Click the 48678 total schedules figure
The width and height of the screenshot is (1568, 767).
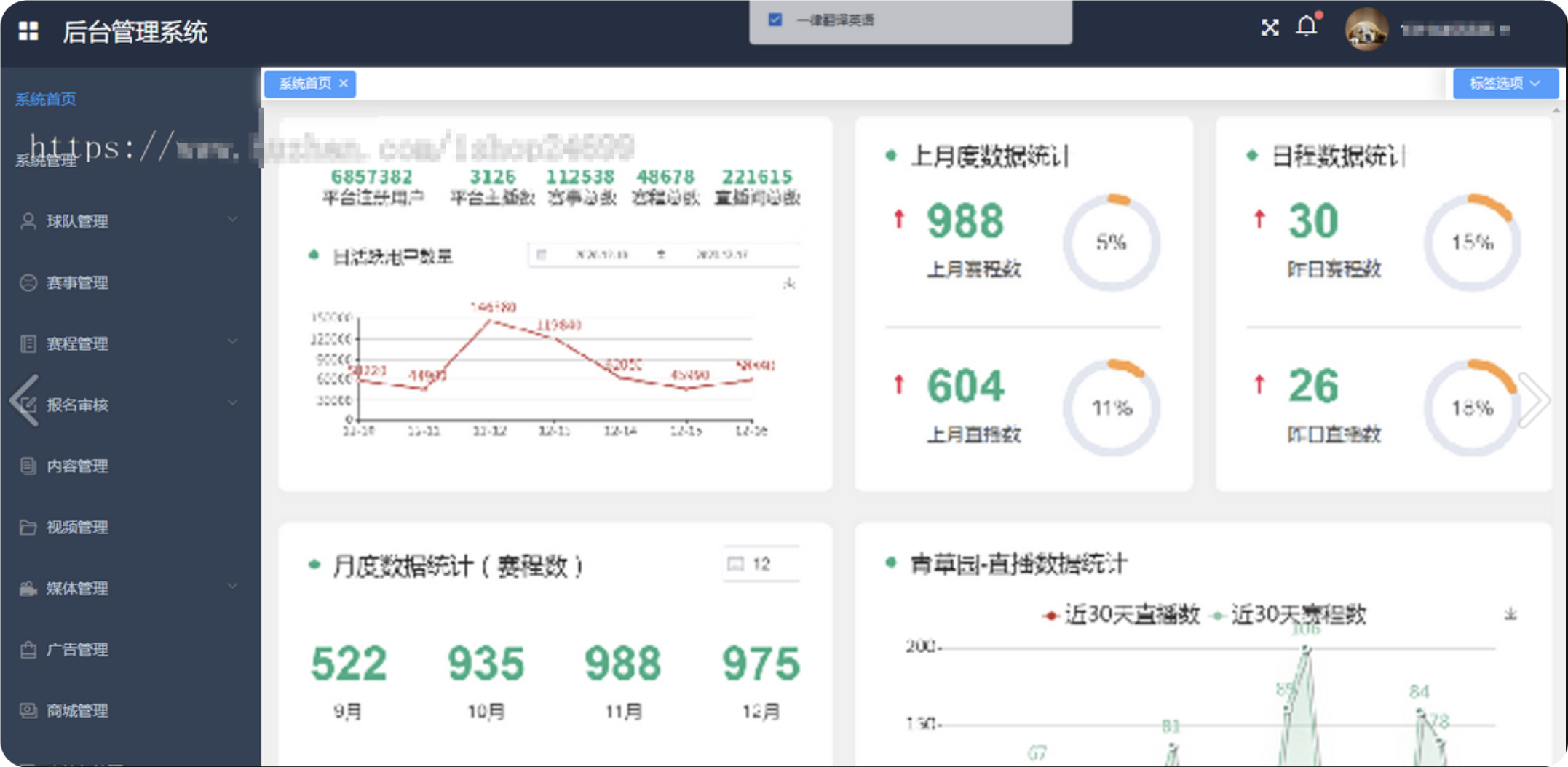point(665,177)
